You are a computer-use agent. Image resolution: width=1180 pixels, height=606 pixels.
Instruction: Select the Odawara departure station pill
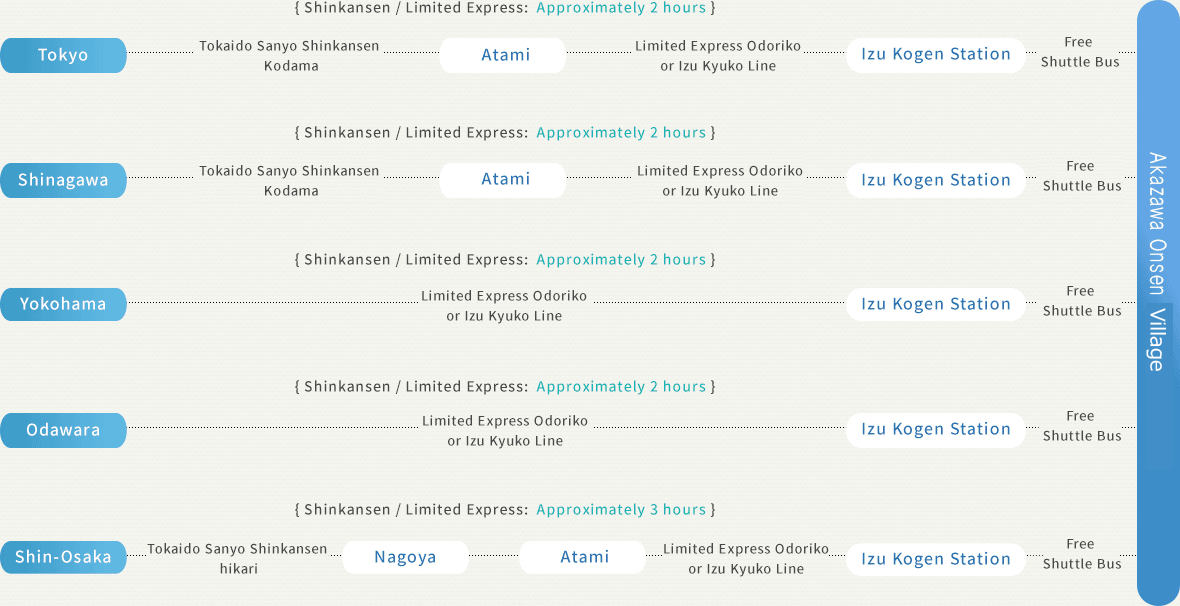[63, 430]
